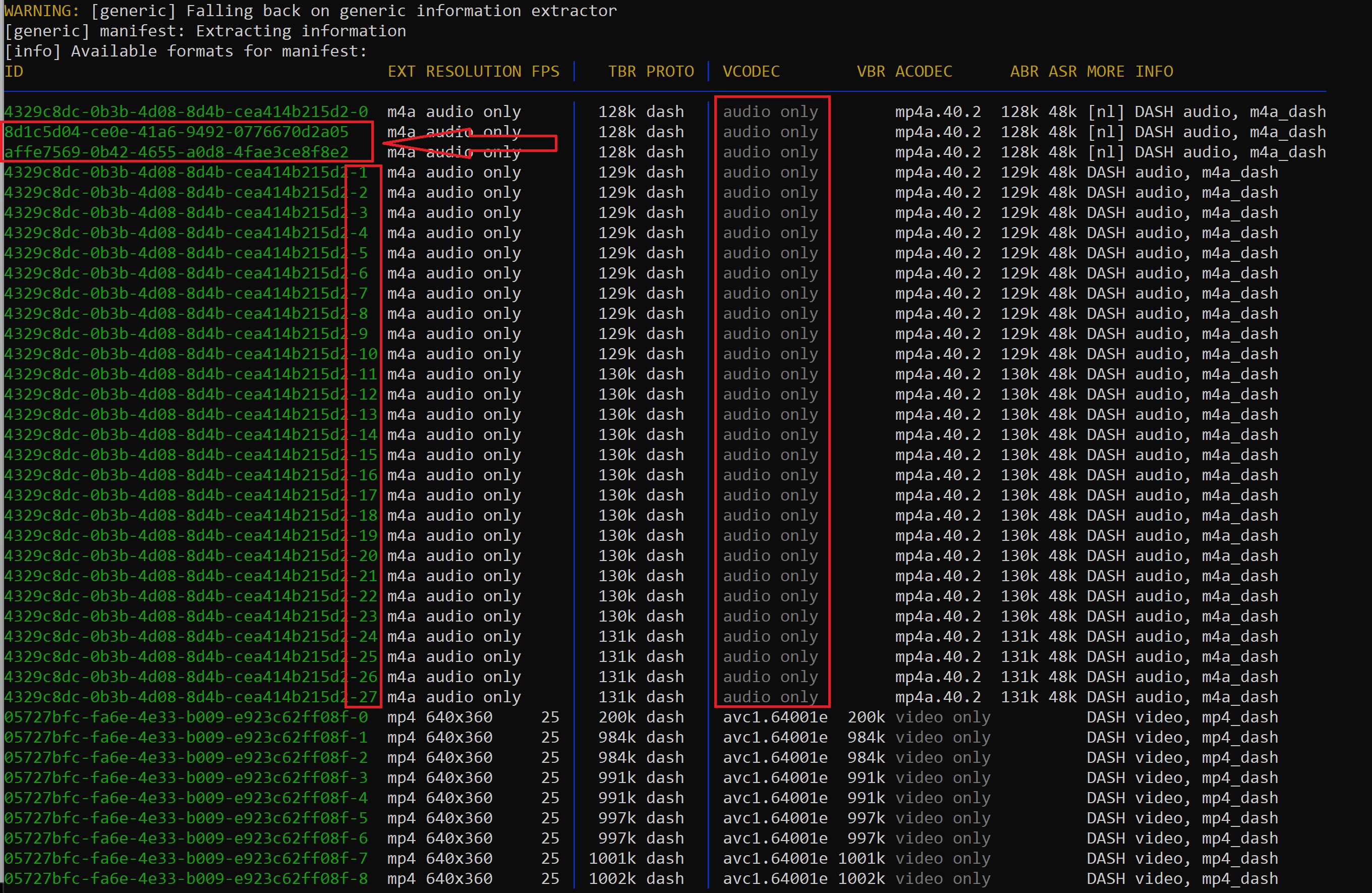Click the VCODEC column header
1372x893 pixels.
coord(751,72)
